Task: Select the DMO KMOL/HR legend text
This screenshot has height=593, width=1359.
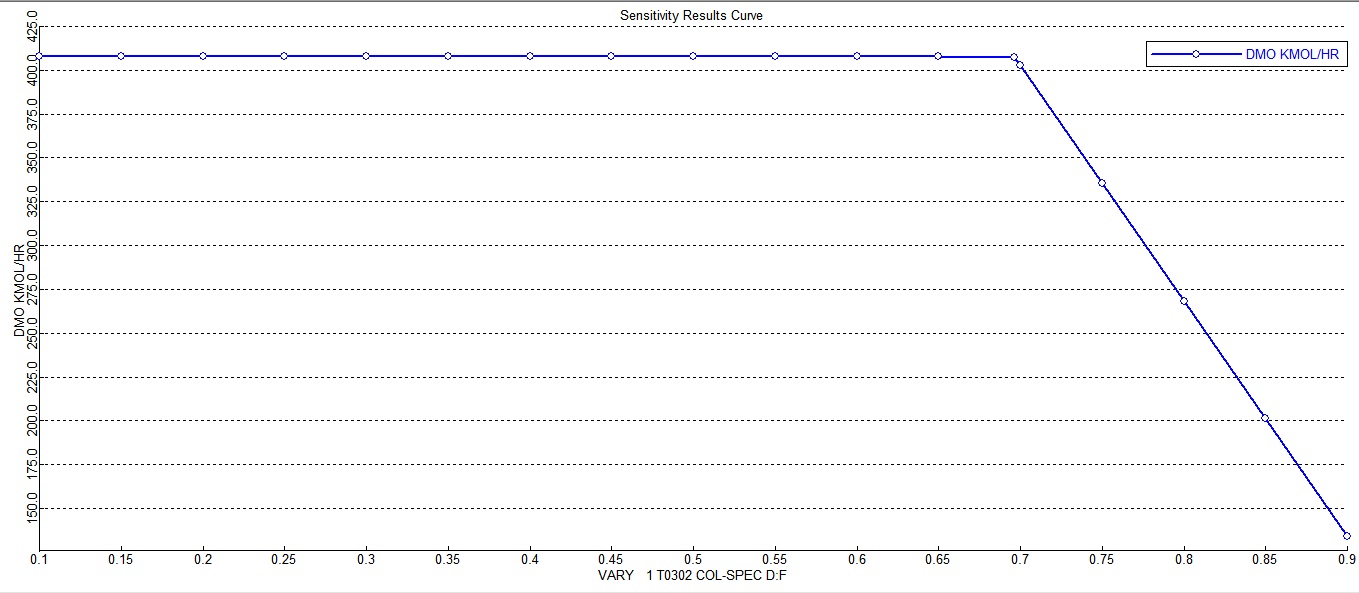Action: pos(1294,55)
